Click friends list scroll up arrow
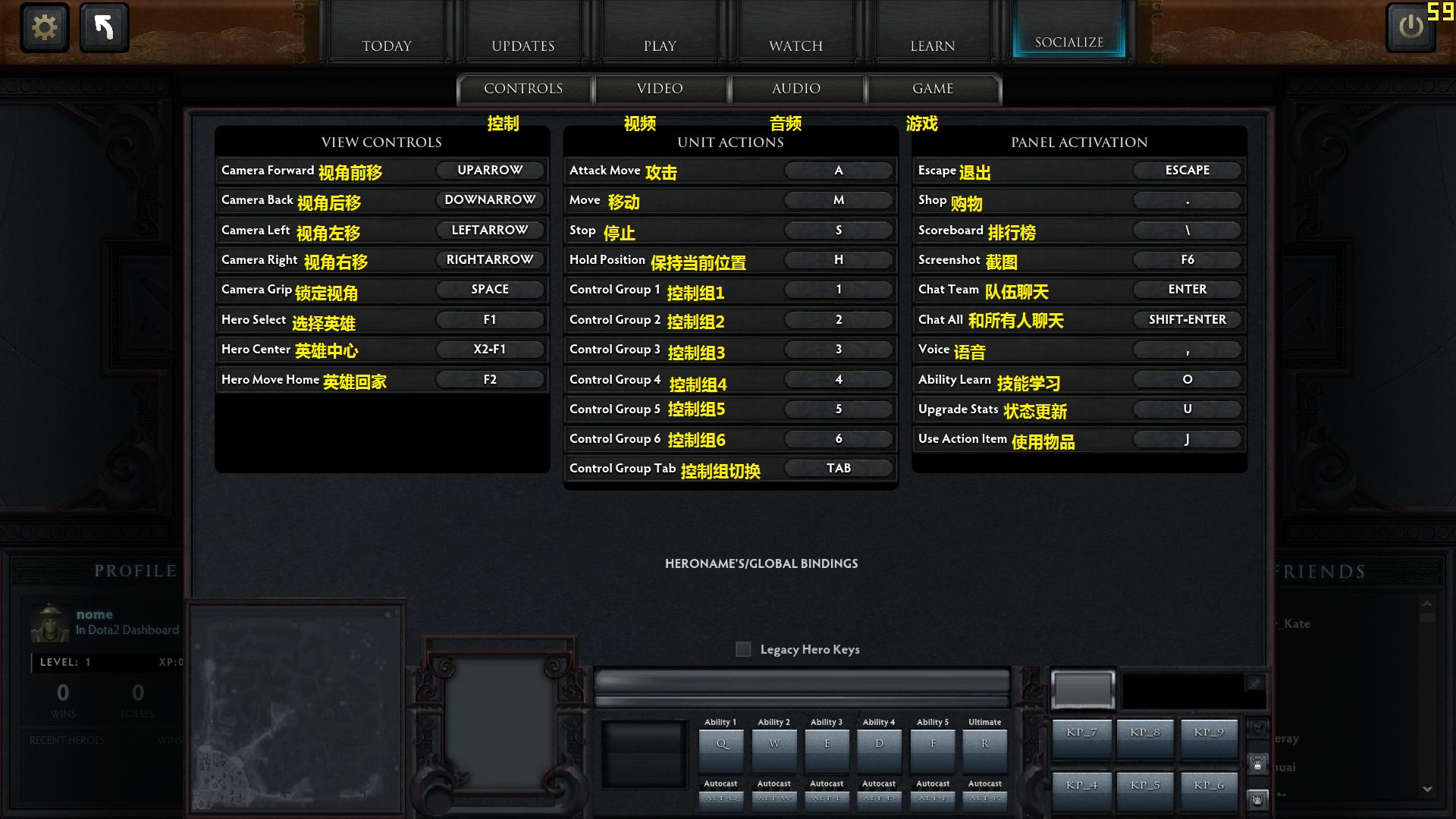The height and width of the screenshot is (819, 1456). coord(1427,604)
